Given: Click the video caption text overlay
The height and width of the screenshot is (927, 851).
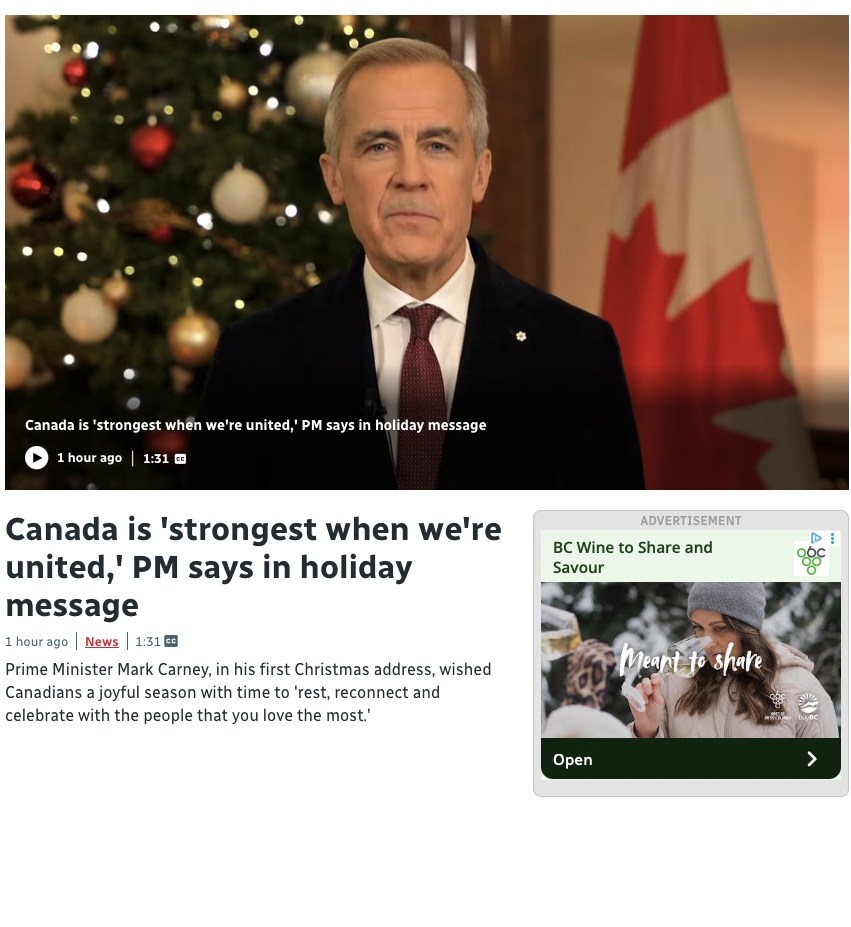Looking at the screenshot, I should pos(255,425).
